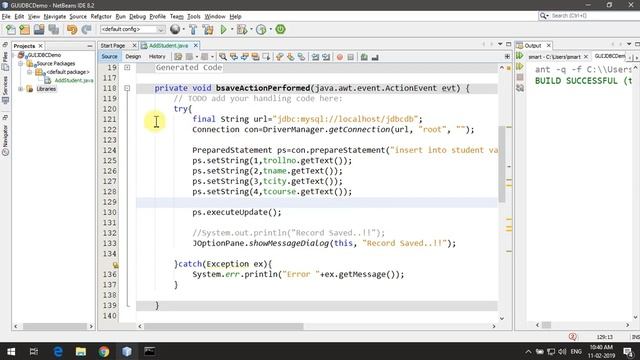640x360 pixels.
Task: Open the Run Project dropdown arrow
Action: [x=232, y=29]
